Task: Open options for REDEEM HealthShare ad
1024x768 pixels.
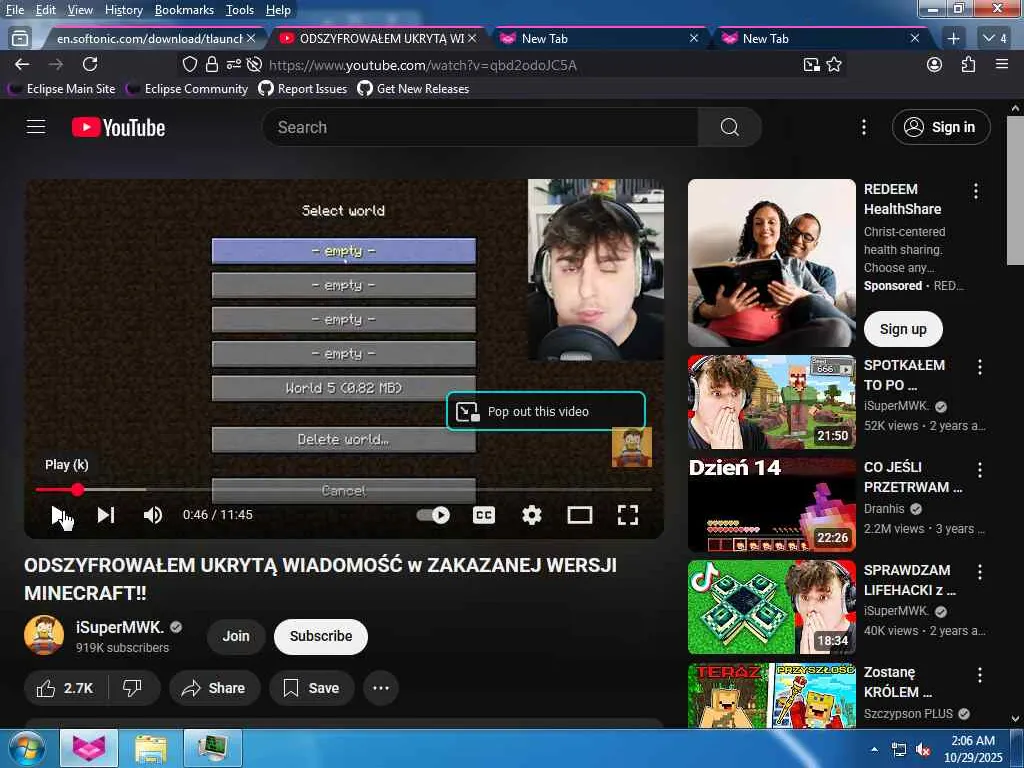Action: [976, 191]
